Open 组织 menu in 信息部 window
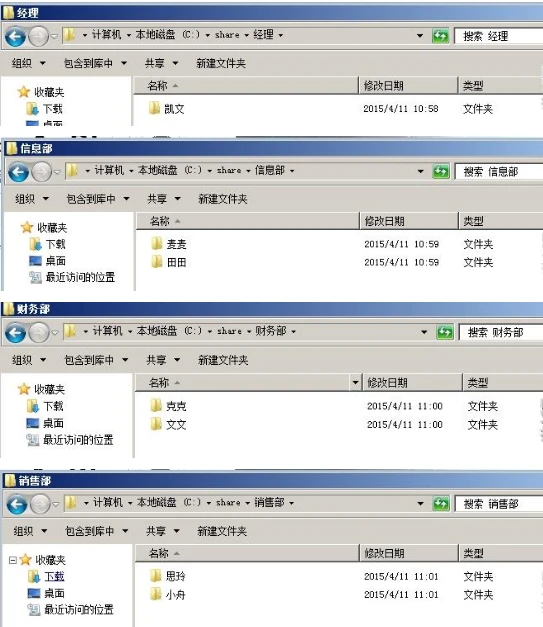 point(32,199)
